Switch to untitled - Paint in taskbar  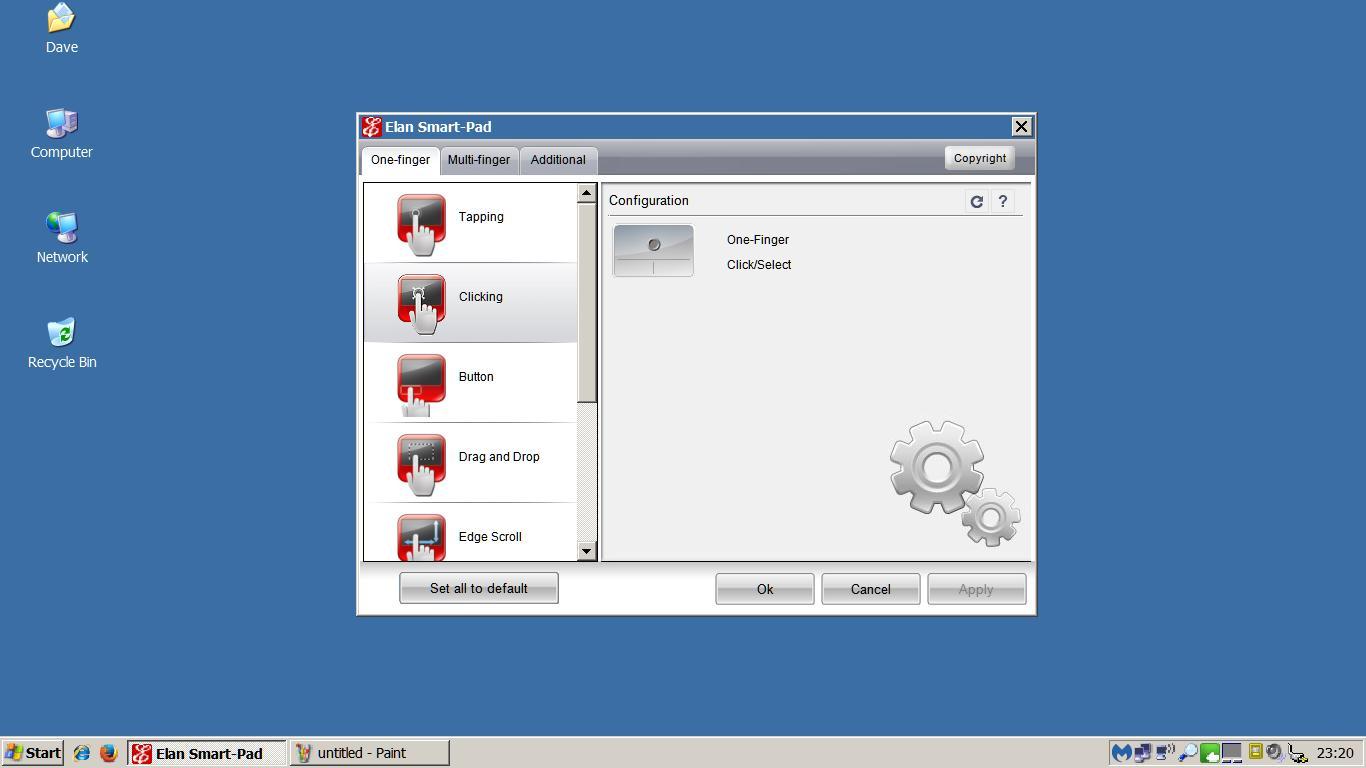click(x=369, y=753)
